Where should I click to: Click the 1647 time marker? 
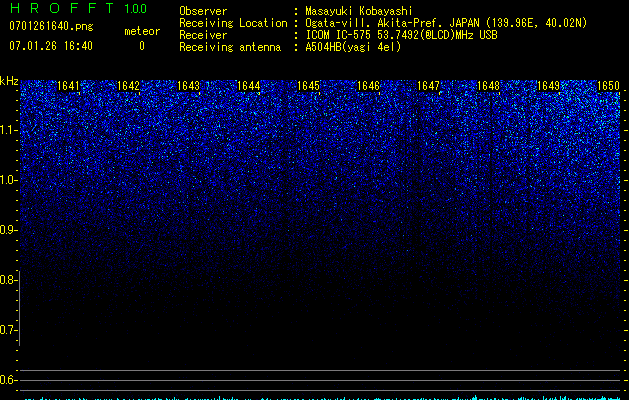[428, 86]
